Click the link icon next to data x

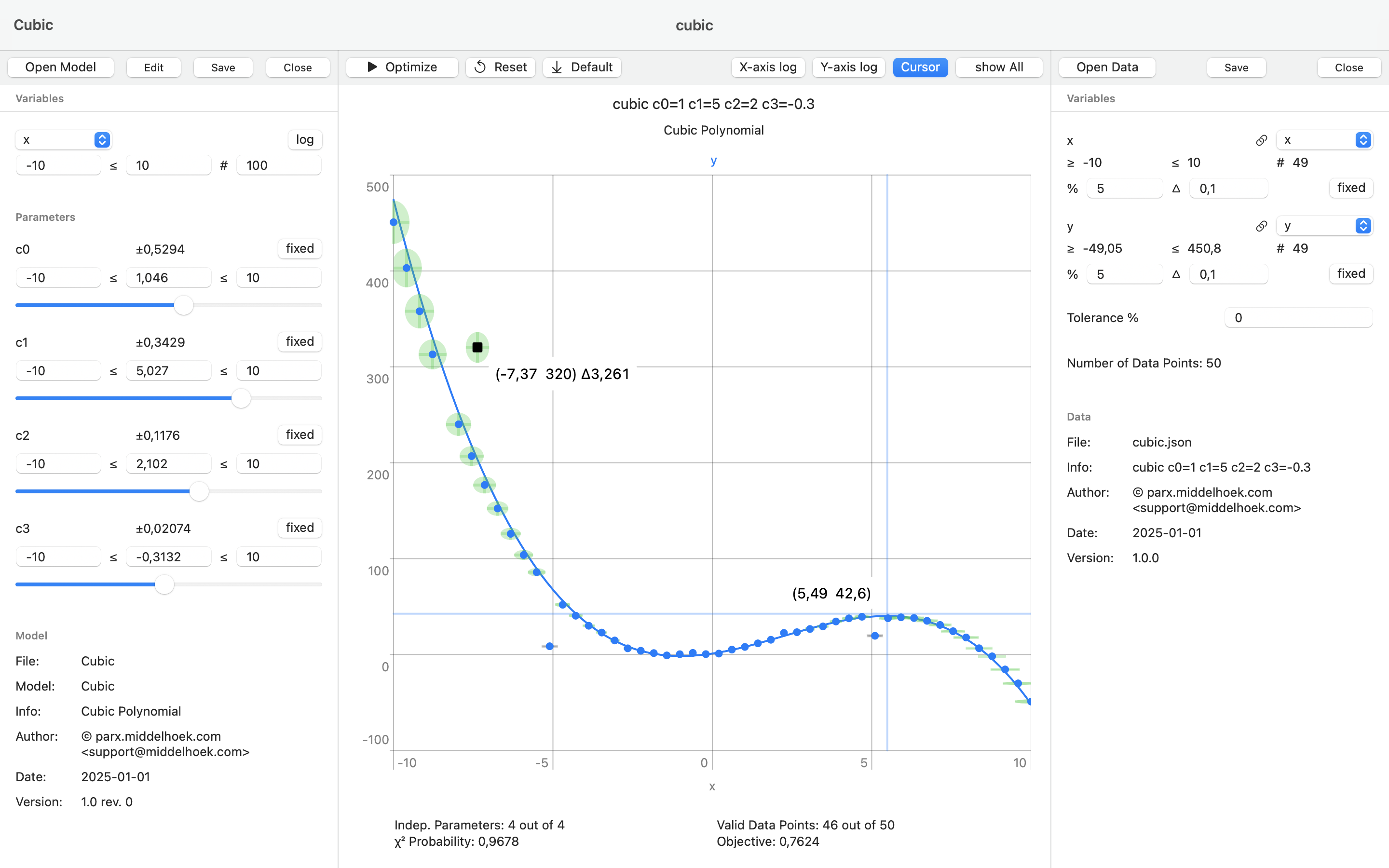pyautogui.click(x=1261, y=141)
